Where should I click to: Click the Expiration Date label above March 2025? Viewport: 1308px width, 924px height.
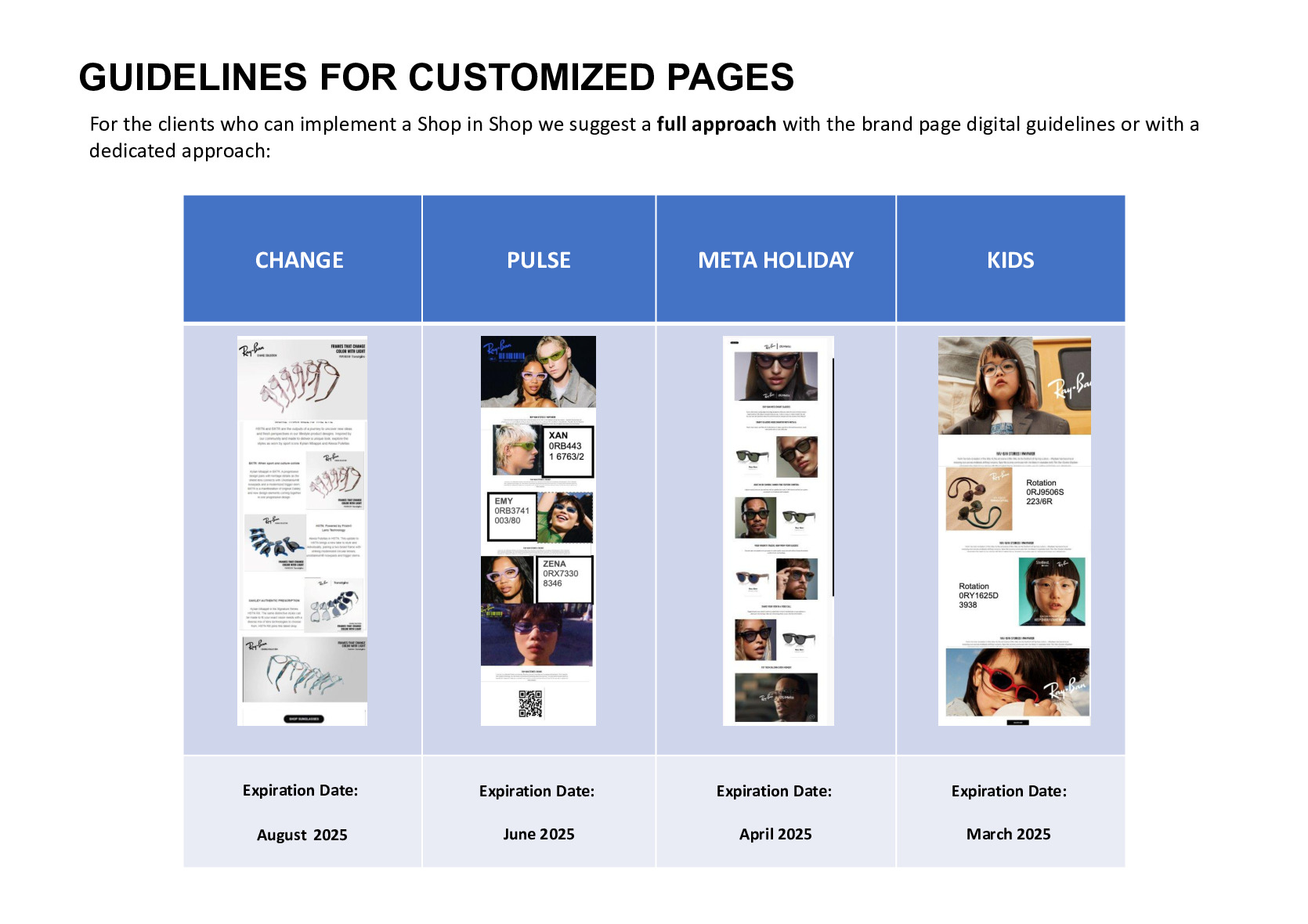(x=1010, y=791)
